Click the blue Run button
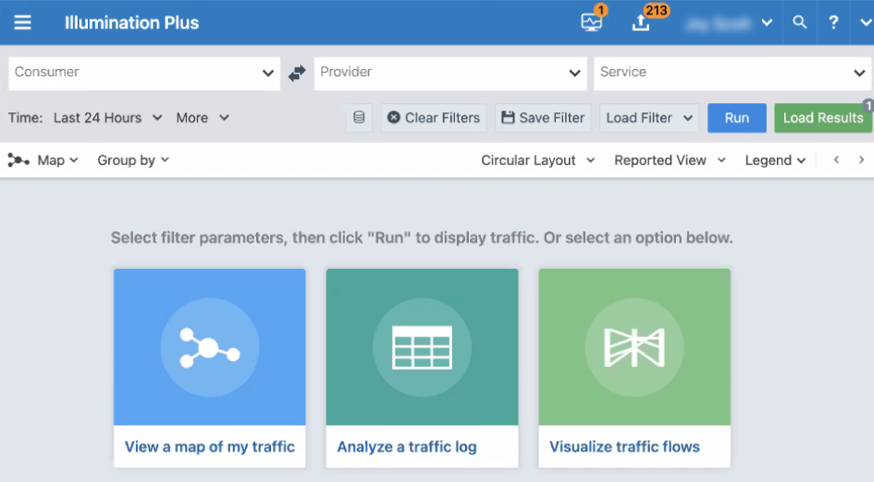The height and width of the screenshot is (482, 874). click(736, 118)
